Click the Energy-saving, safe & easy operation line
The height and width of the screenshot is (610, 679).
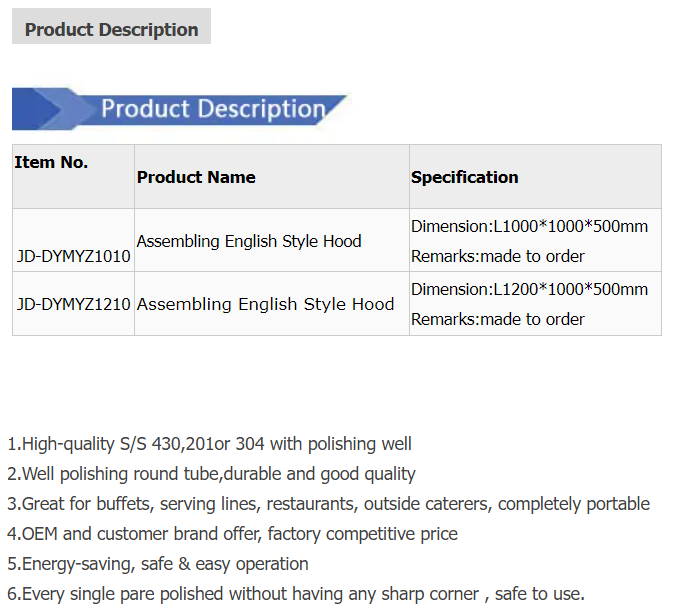158,564
